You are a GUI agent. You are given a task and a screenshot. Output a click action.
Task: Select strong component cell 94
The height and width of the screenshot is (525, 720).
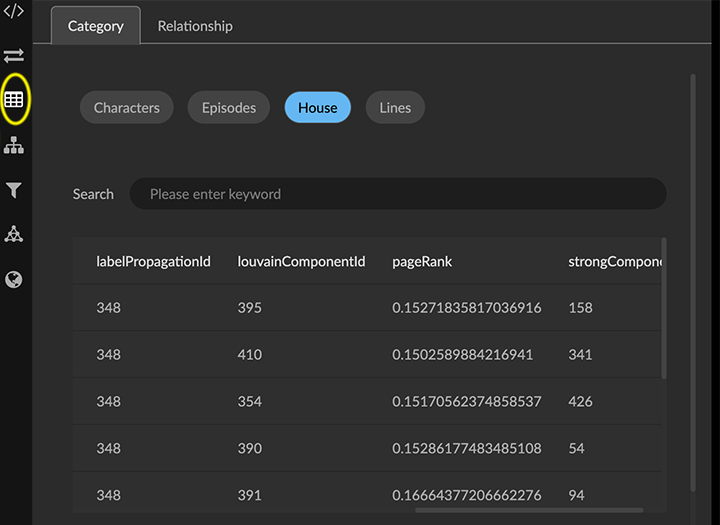coord(576,495)
